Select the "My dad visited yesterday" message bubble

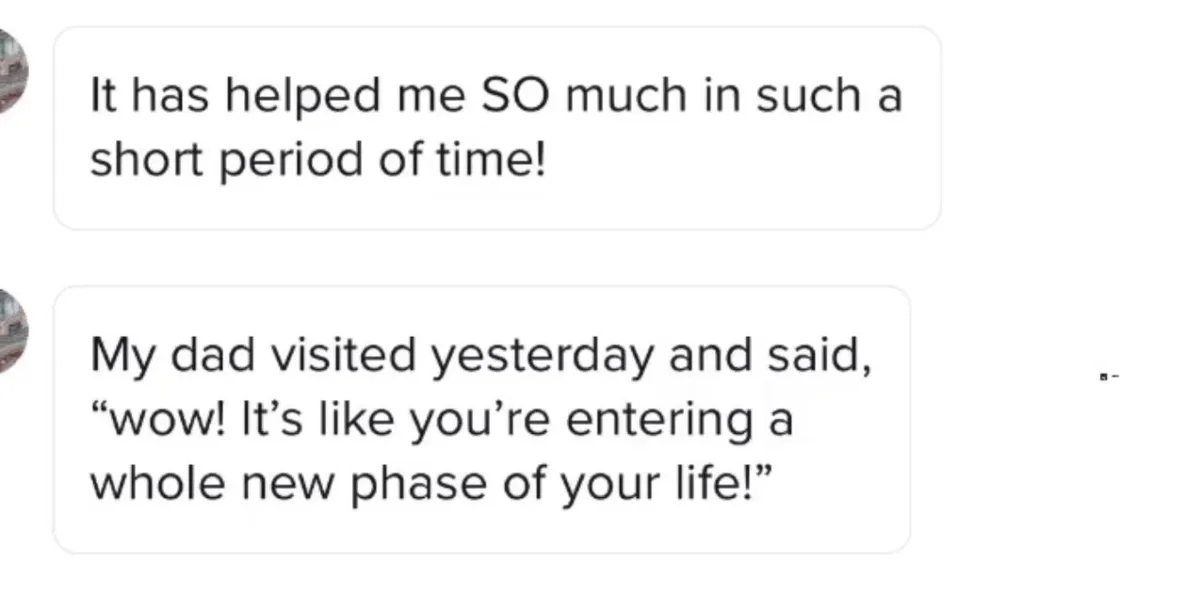(482, 419)
